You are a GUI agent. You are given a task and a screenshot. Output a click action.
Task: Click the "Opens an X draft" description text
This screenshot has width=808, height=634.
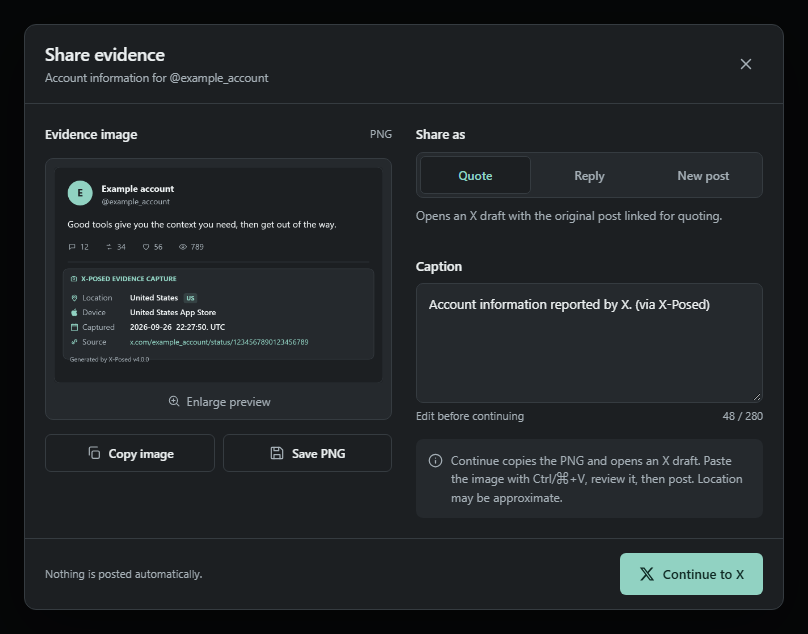pyautogui.click(x=569, y=216)
